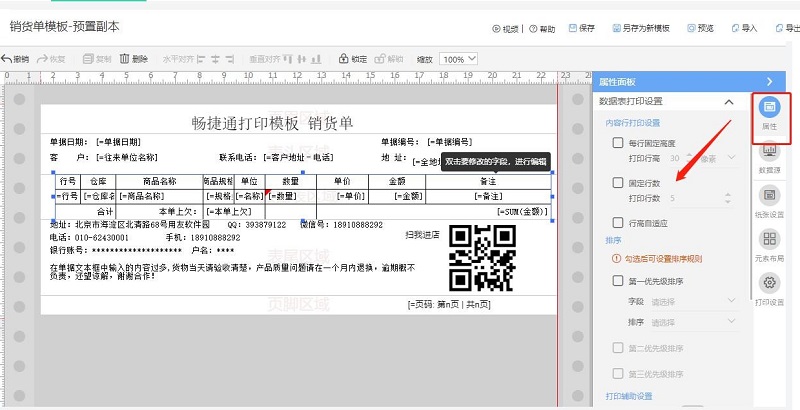800x410 pixels.
Task: Click the 锁定 lock icon
Action: point(343,59)
